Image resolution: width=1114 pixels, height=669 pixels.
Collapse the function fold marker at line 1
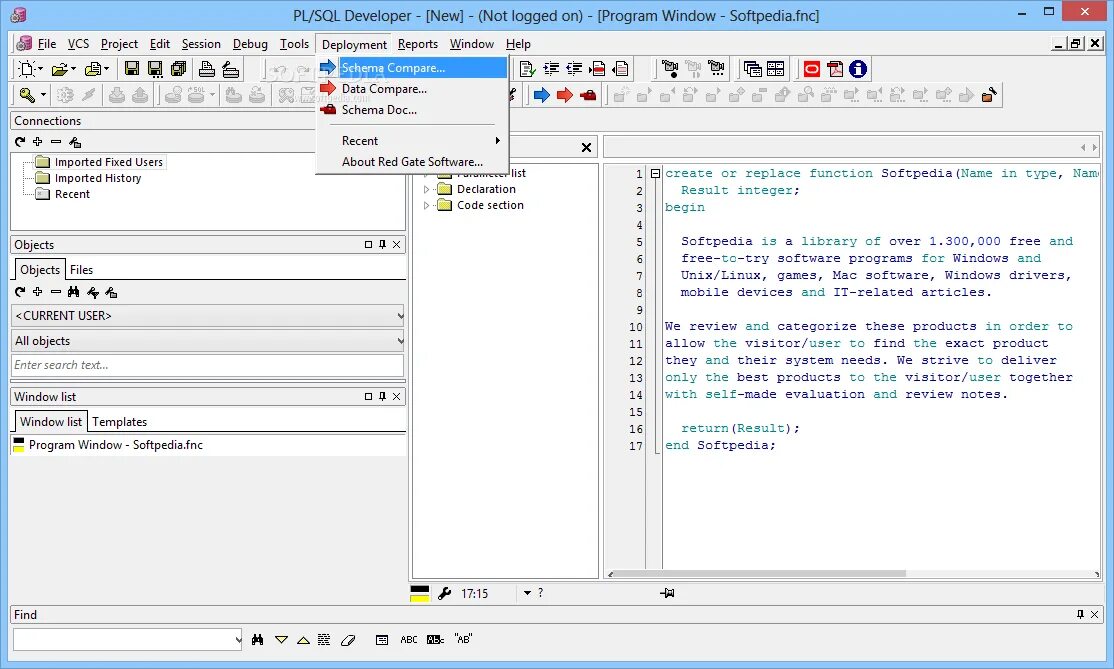(655, 173)
